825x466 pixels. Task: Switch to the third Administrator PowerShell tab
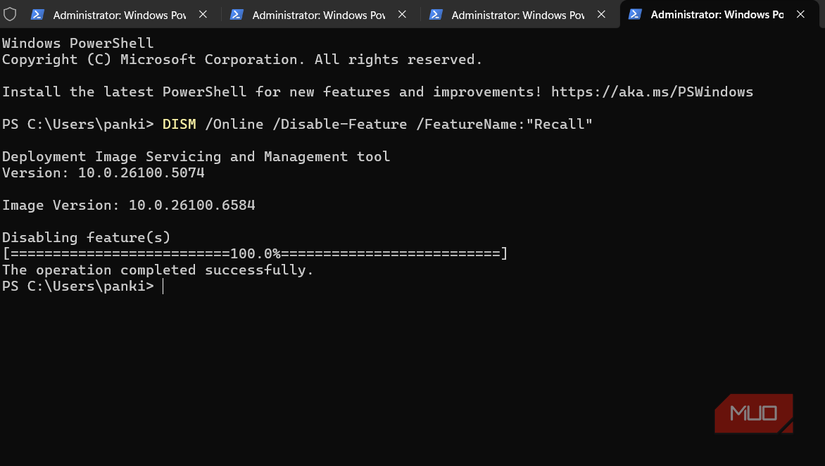[x=519, y=14]
